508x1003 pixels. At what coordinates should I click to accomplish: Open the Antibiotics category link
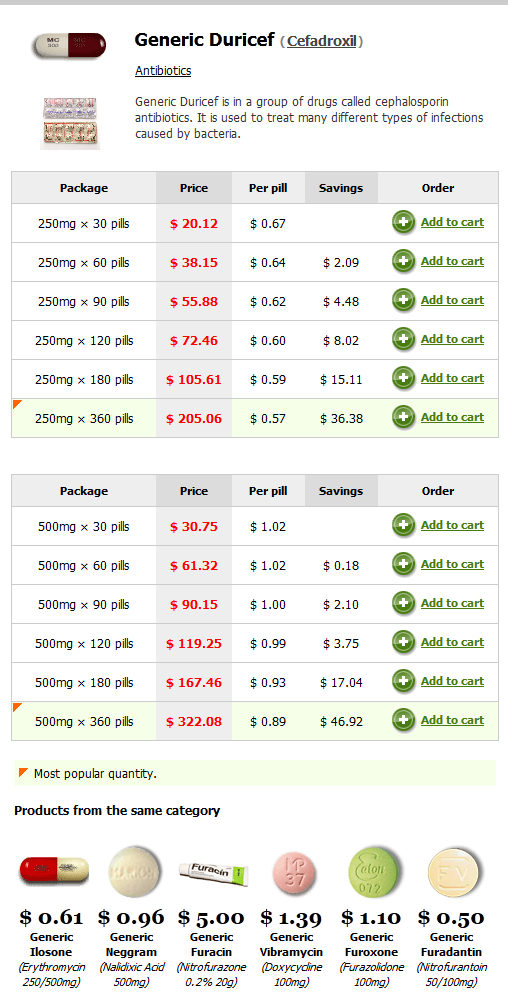coord(163,71)
